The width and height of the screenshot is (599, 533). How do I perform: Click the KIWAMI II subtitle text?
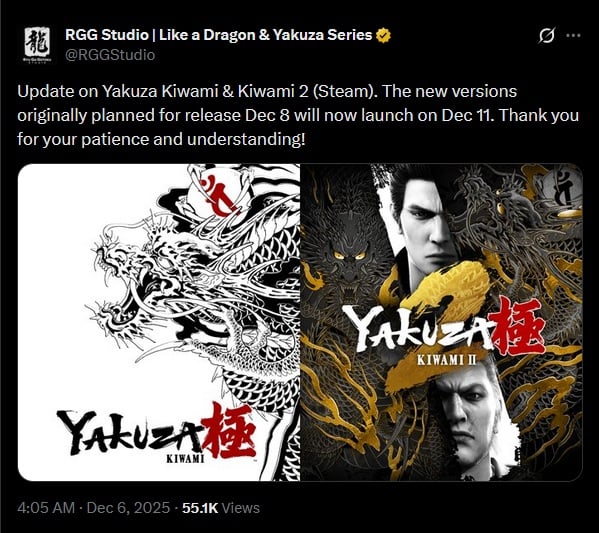click(447, 360)
